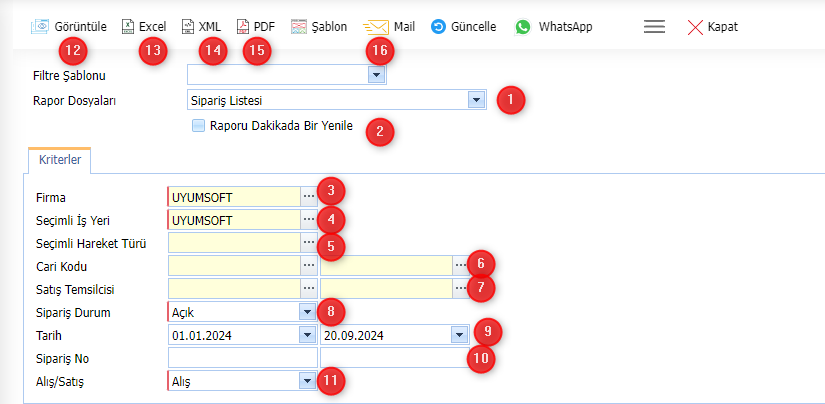Screen dimensions: 825x404
Task: Click the second Satış Temsilcisi input field
Action: coord(387,289)
